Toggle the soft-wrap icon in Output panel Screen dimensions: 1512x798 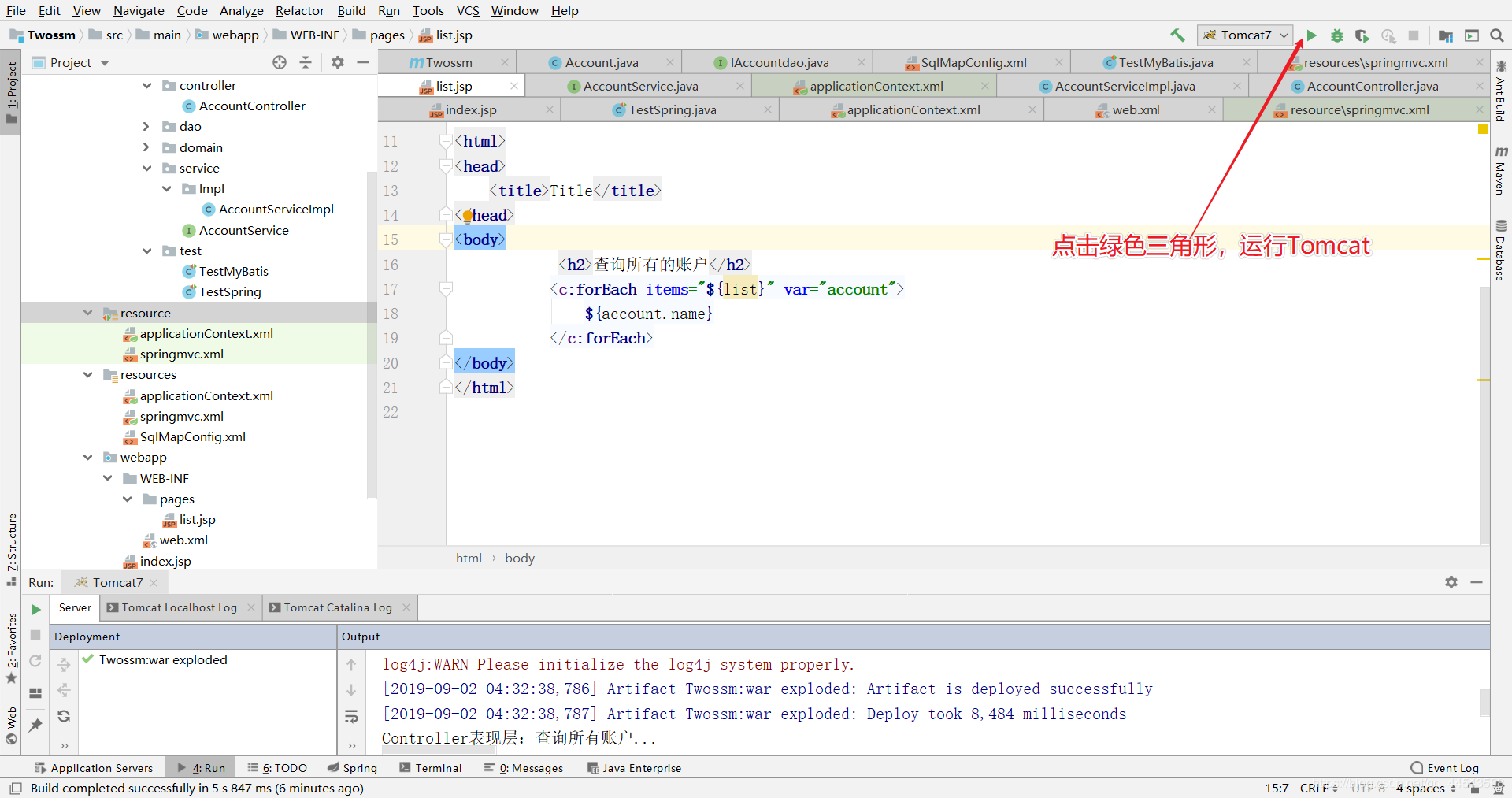351,716
